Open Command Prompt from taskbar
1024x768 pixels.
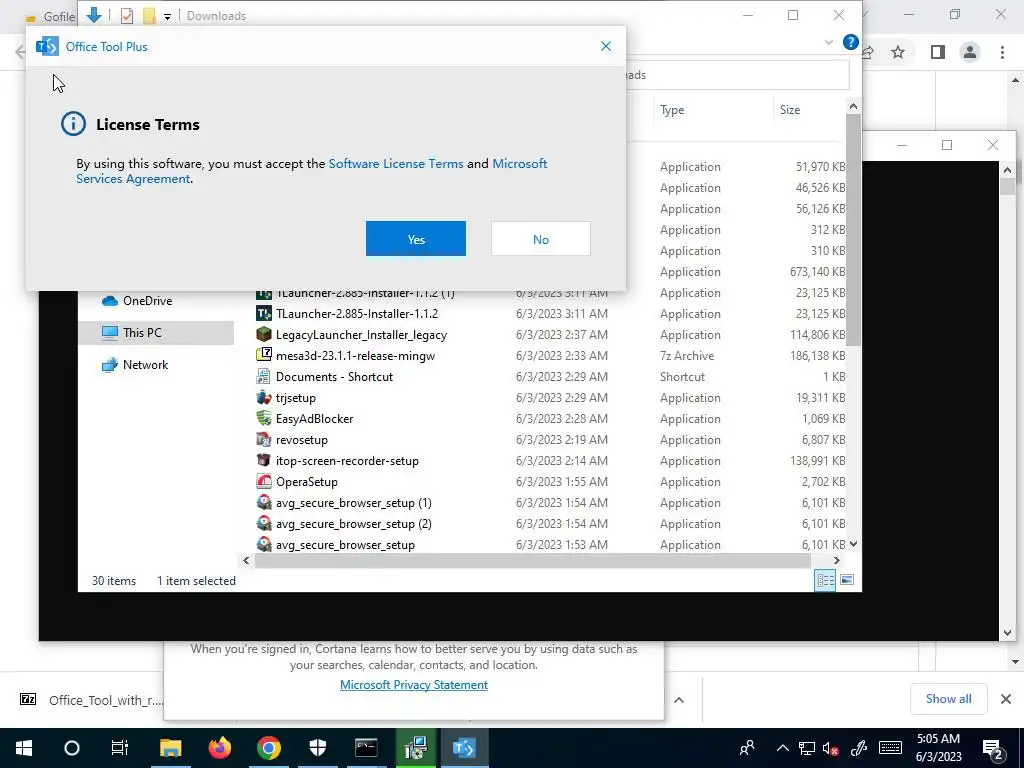coord(366,748)
